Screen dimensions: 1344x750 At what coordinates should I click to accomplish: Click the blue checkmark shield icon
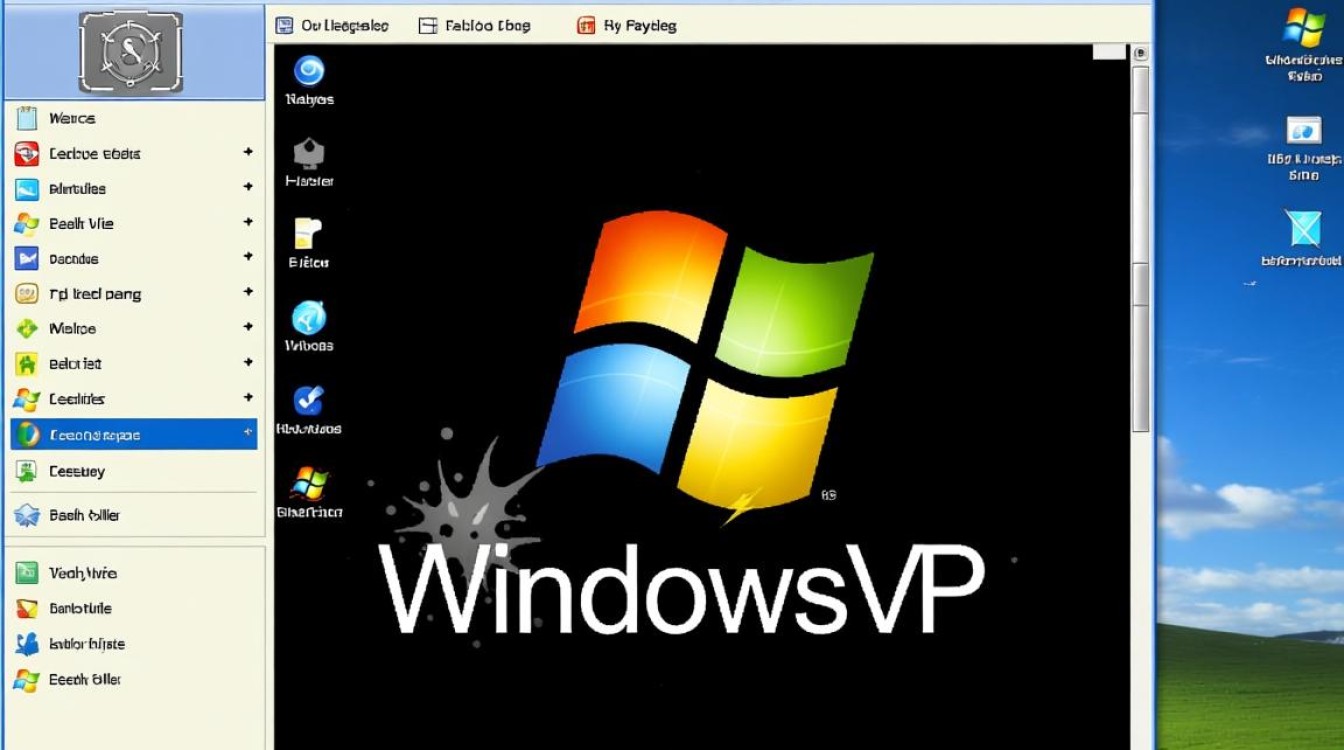coord(308,400)
